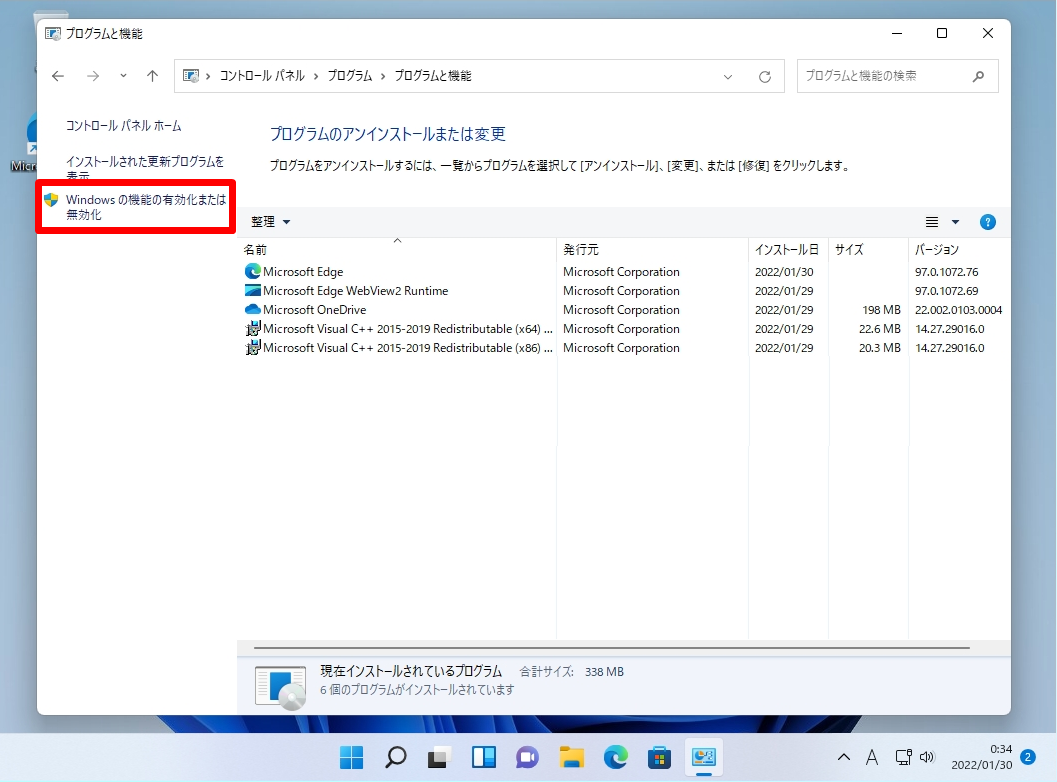Click the OneDrive cloud icon

253,309
